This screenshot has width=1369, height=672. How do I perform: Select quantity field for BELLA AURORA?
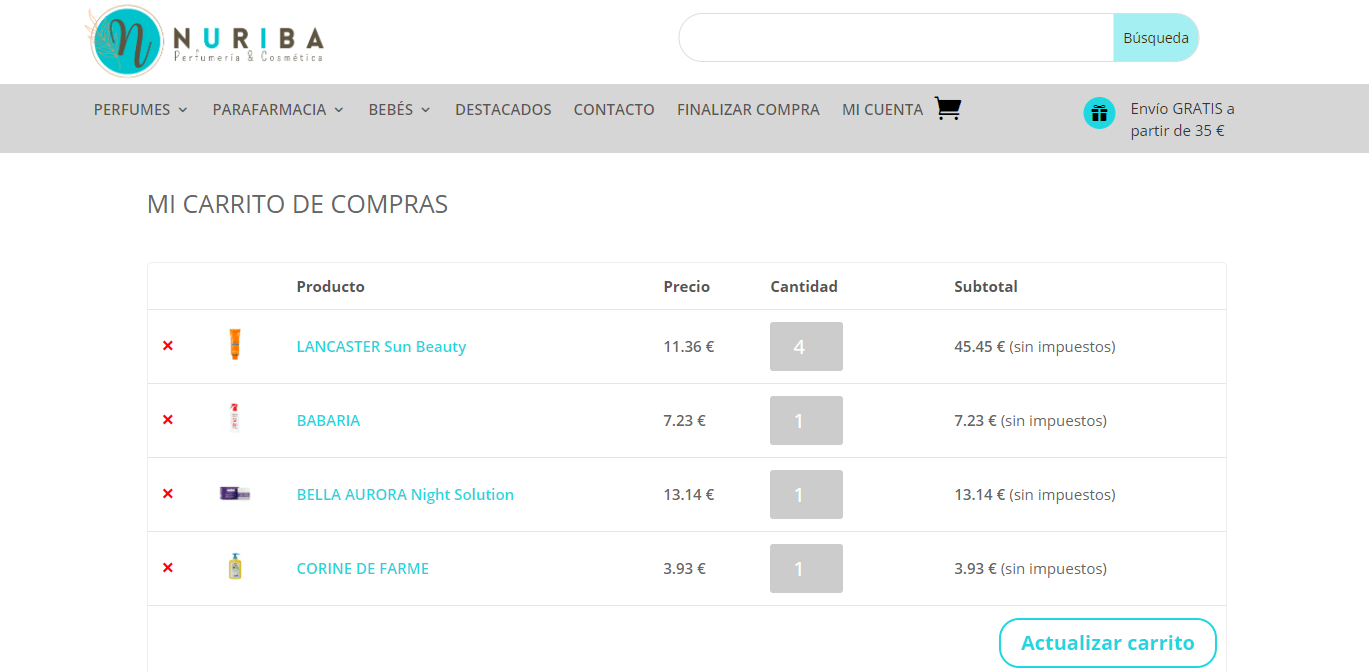pyautogui.click(x=806, y=495)
